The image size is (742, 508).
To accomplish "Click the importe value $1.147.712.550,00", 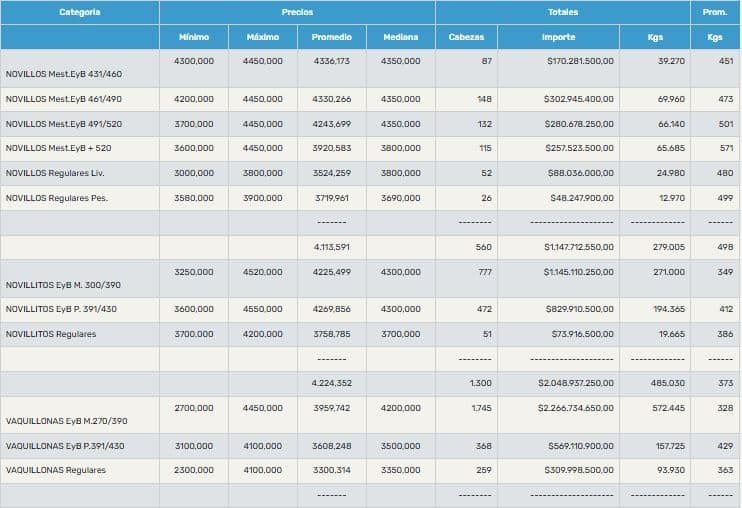I will pos(579,247).
